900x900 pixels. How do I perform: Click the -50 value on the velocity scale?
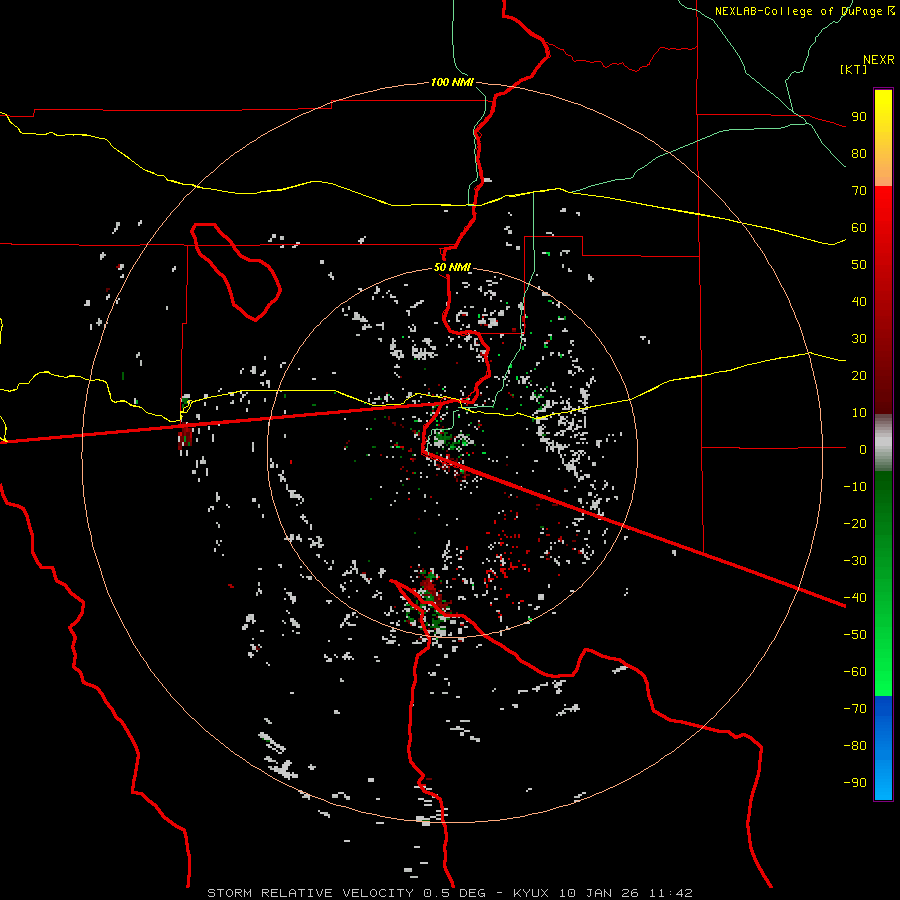pos(855,635)
